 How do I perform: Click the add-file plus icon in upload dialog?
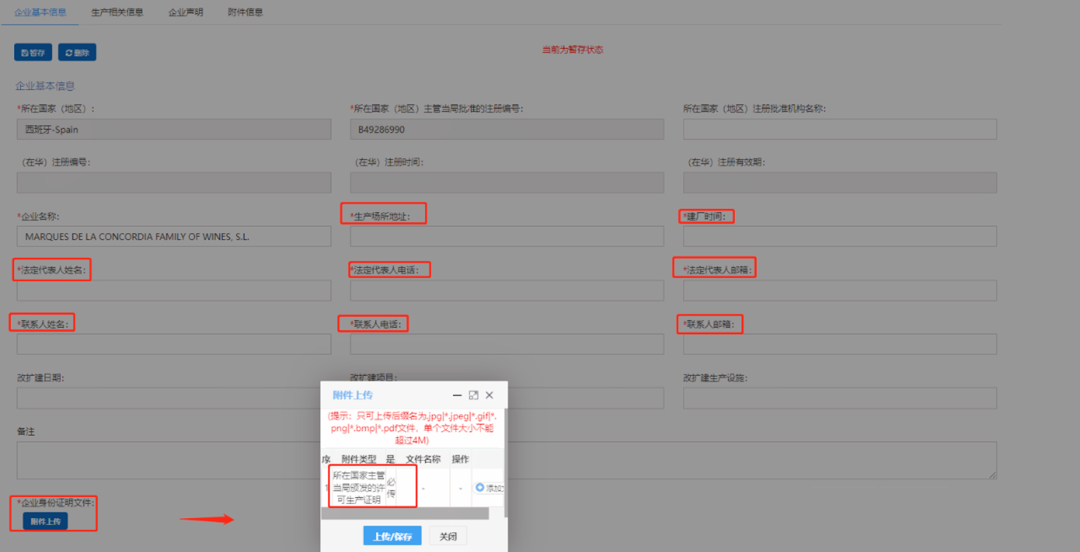[480, 488]
